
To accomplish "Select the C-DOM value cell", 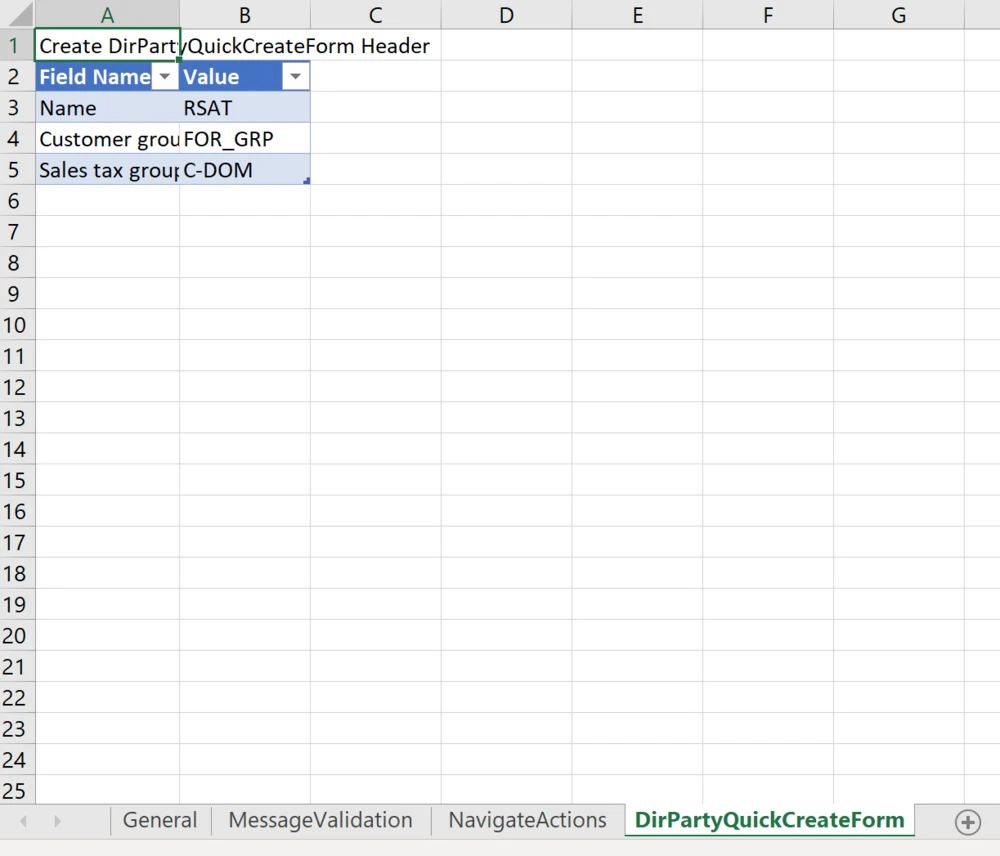I will click(x=244, y=170).
